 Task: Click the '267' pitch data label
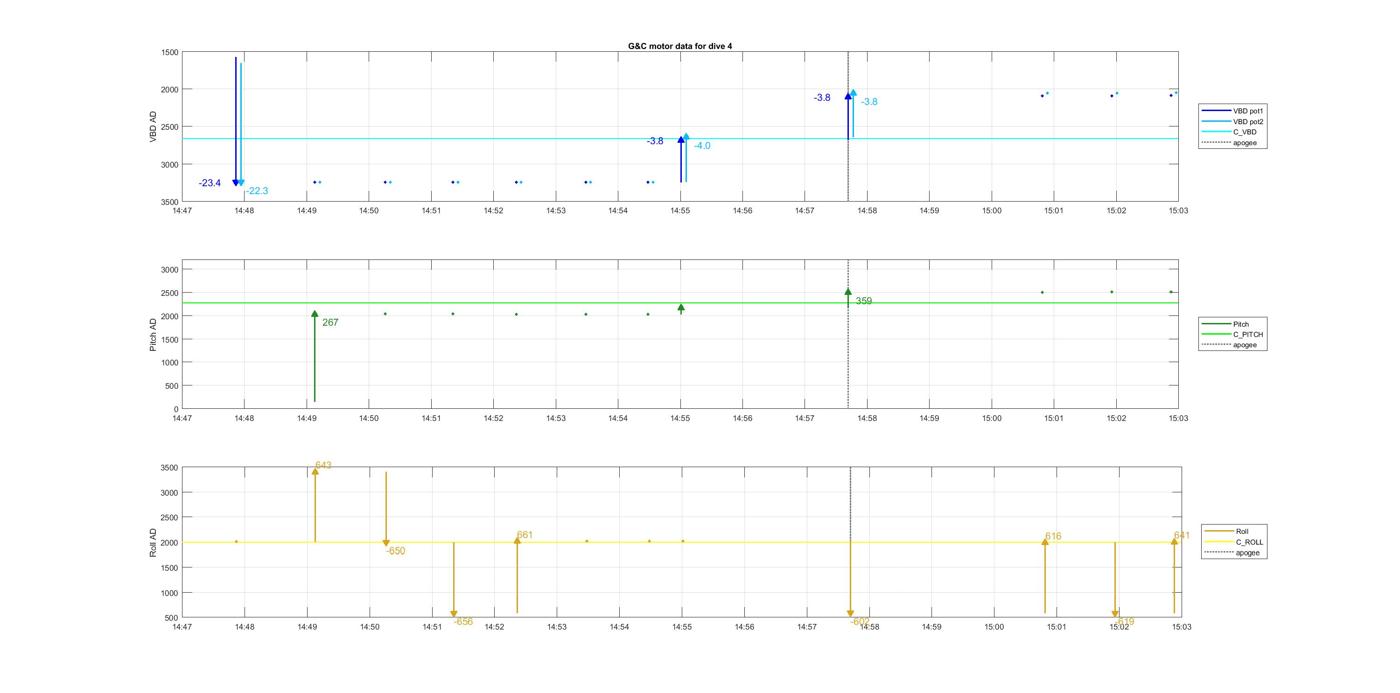pyautogui.click(x=330, y=323)
